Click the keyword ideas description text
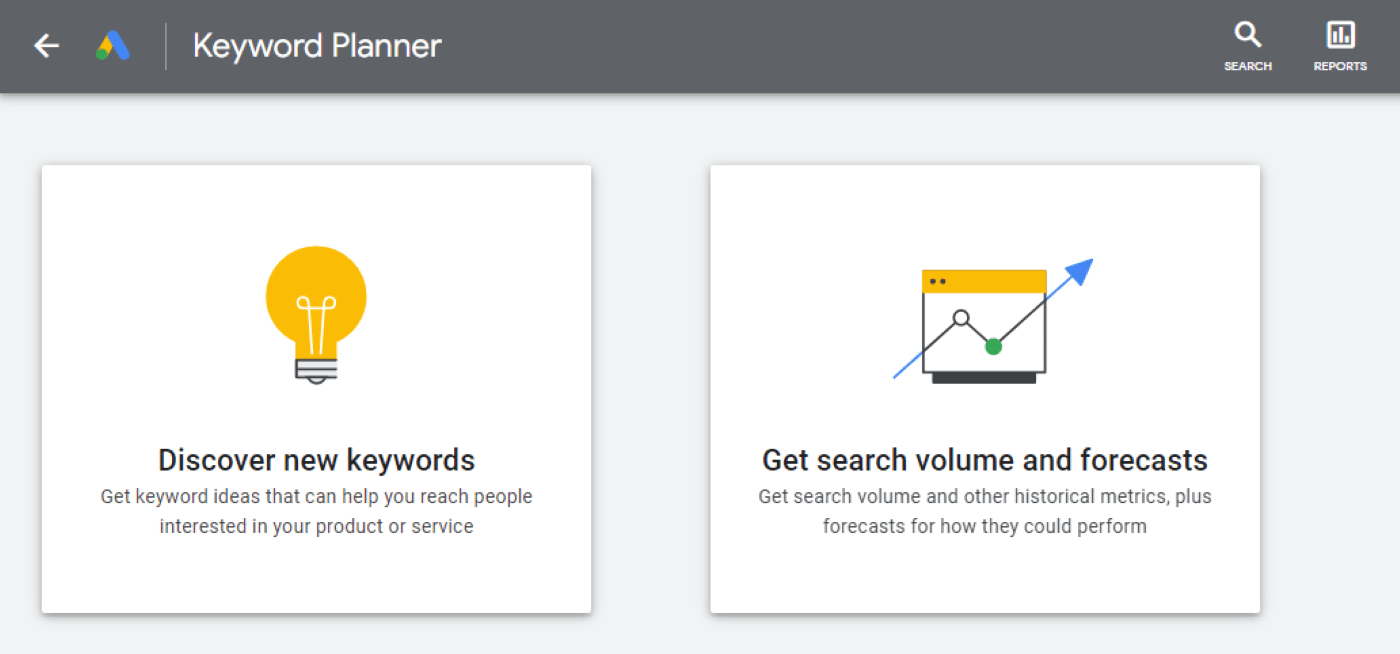1400x654 pixels. [x=316, y=510]
